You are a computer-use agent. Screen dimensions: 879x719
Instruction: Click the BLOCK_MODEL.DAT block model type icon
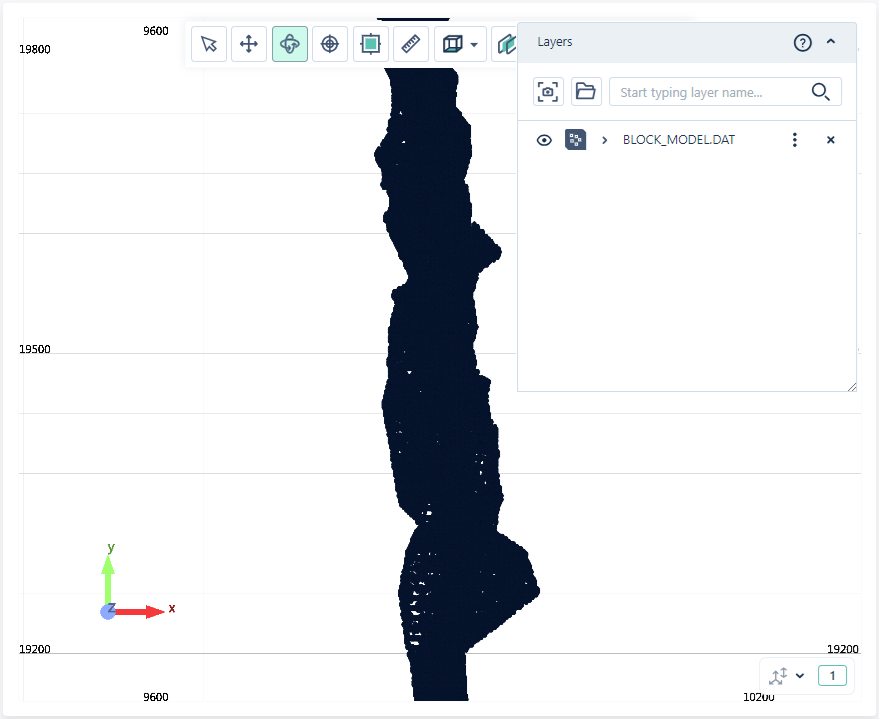[x=575, y=140]
